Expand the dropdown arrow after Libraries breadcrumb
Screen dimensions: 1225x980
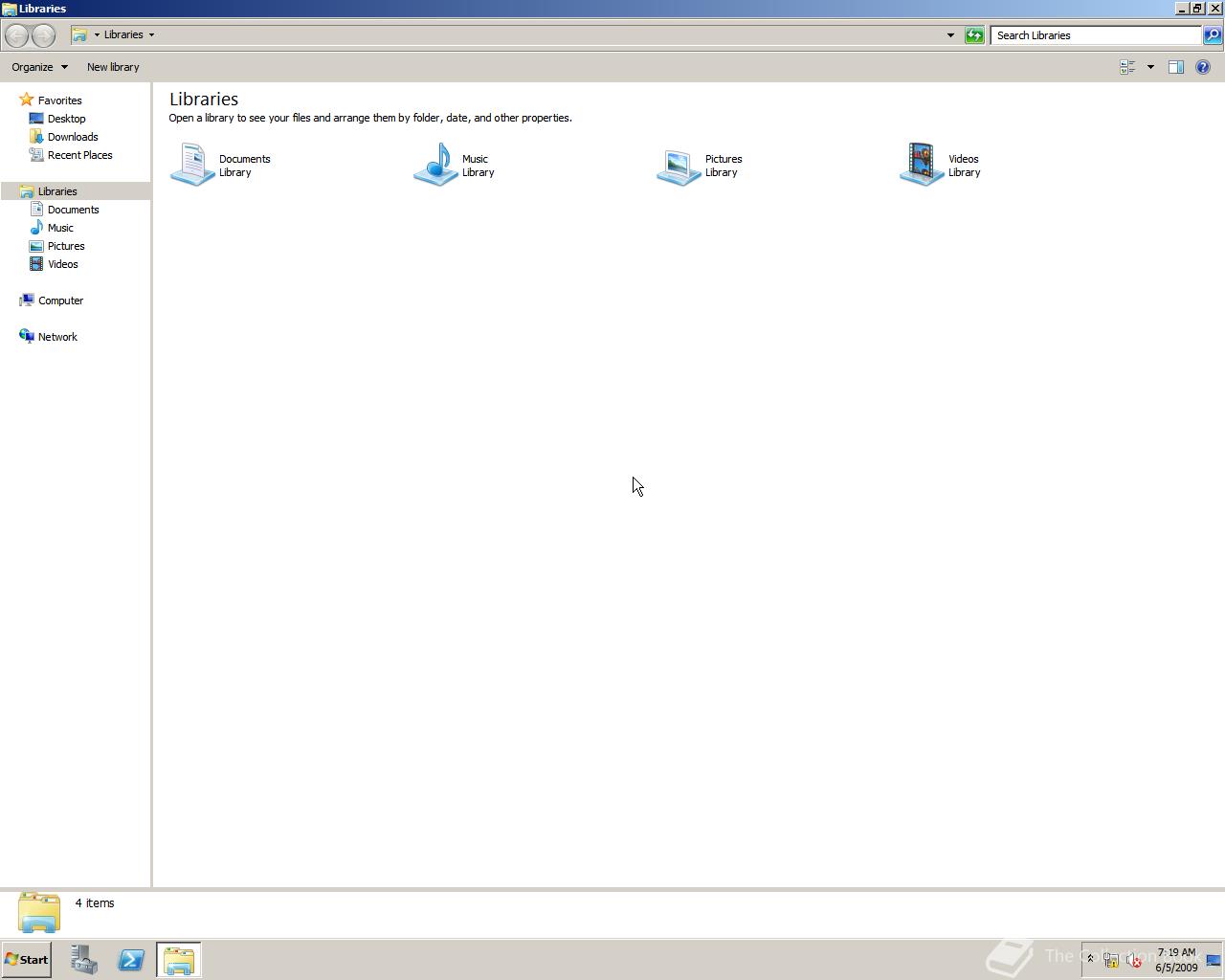coord(151,35)
